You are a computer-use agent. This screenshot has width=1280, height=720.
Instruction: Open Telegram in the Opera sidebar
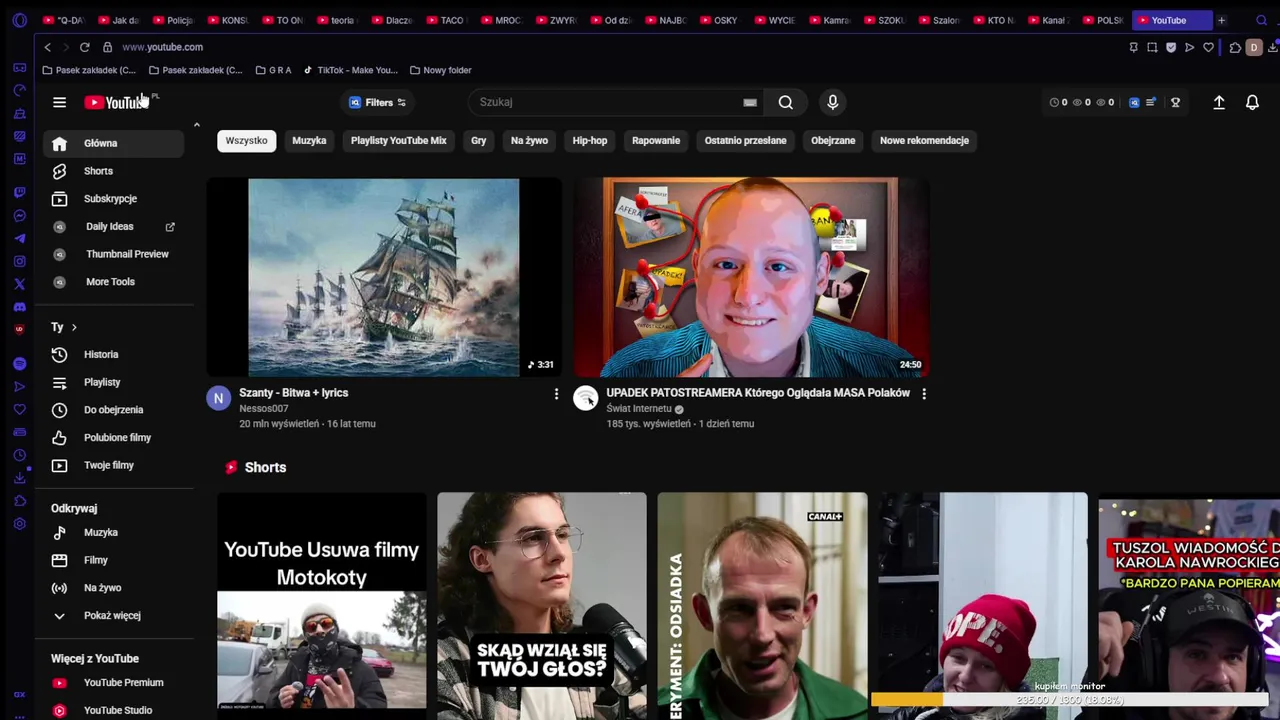click(x=19, y=238)
